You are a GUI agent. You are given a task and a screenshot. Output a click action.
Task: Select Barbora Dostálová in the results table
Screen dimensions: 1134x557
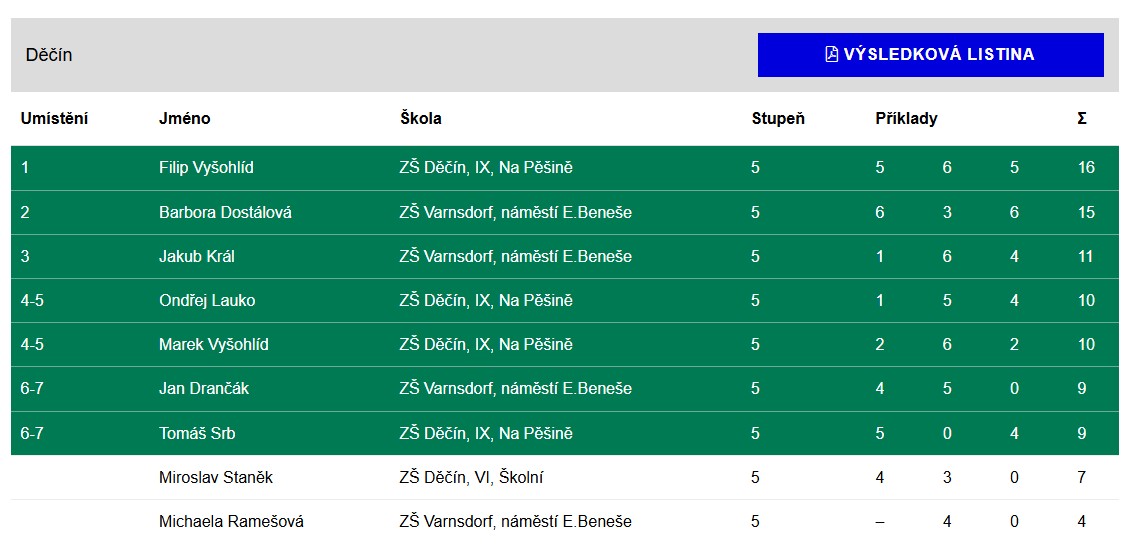click(225, 212)
